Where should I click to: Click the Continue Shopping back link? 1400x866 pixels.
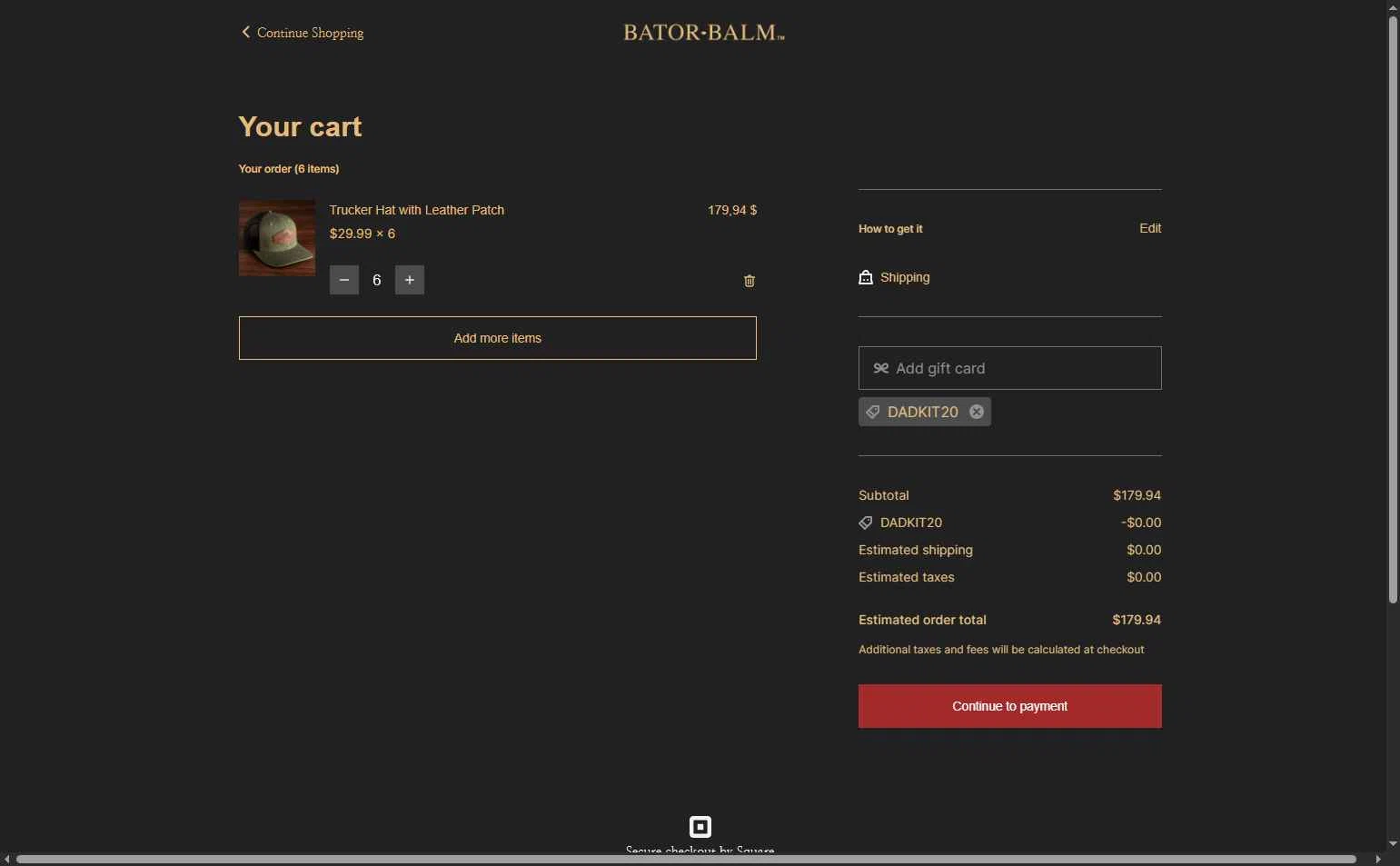(302, 33)
